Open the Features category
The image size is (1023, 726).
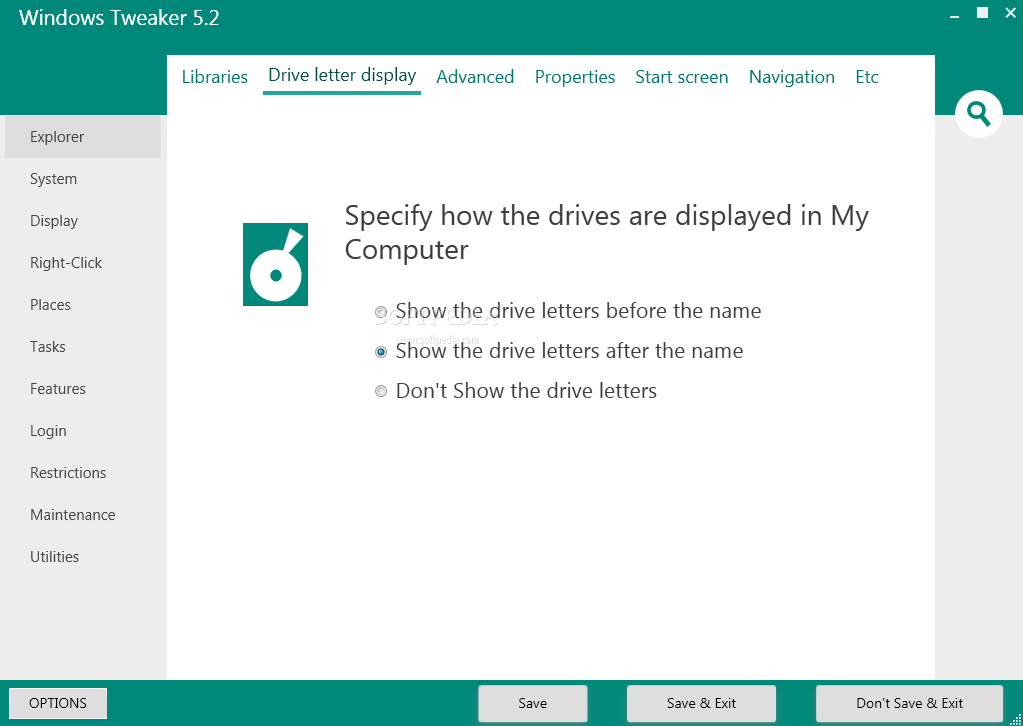(x=83, y=389)
